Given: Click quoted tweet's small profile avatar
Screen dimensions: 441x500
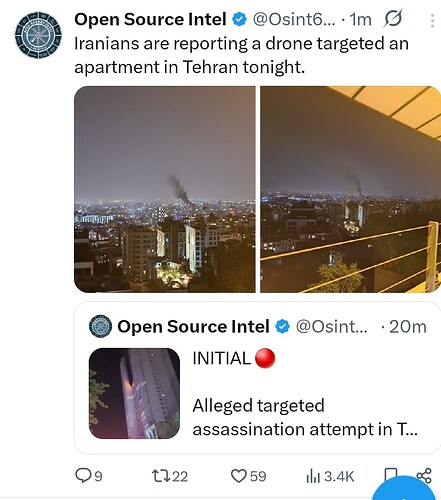Looking at the screenshot, I should click(x=100, y=326).
